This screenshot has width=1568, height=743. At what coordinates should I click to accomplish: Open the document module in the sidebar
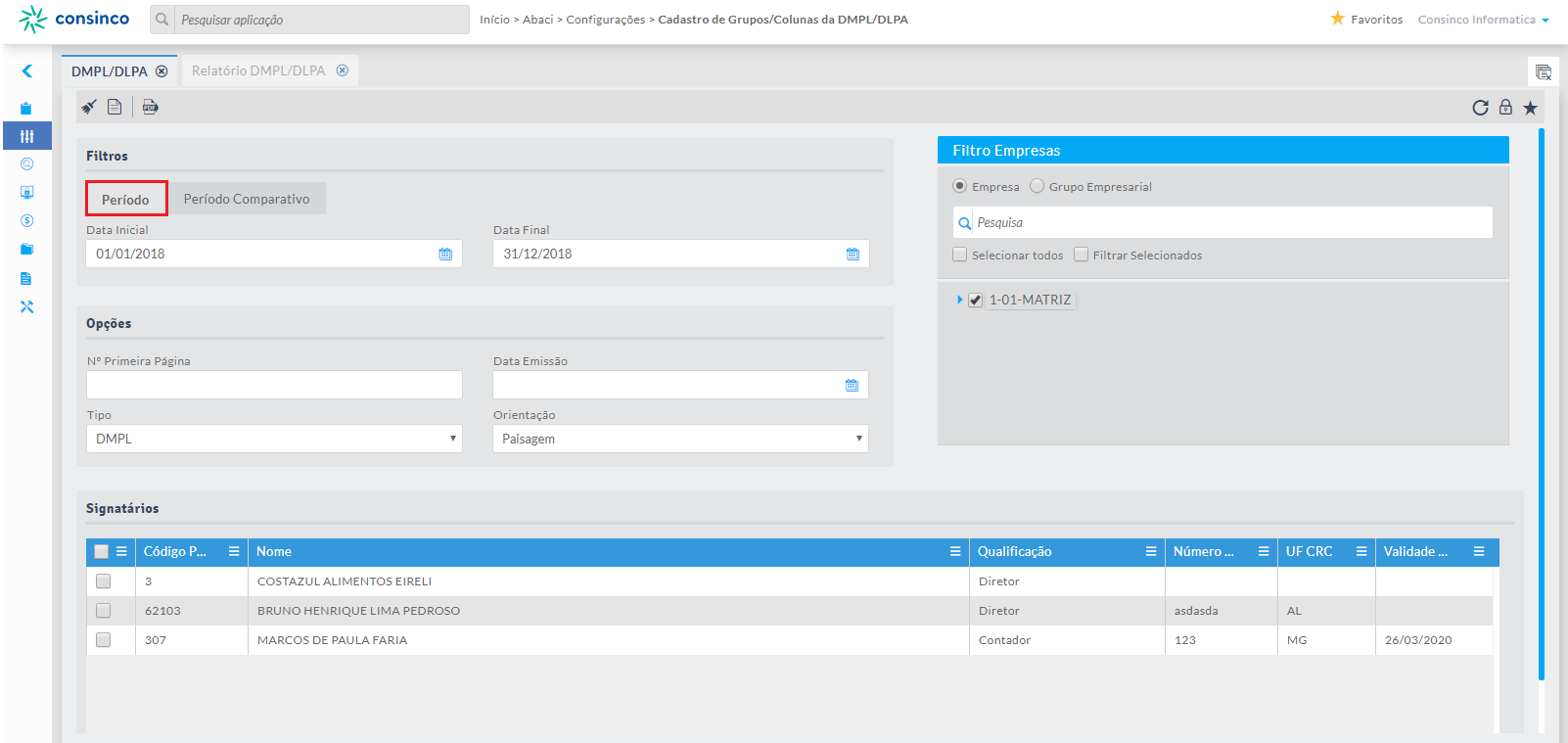tap(26, 279)
